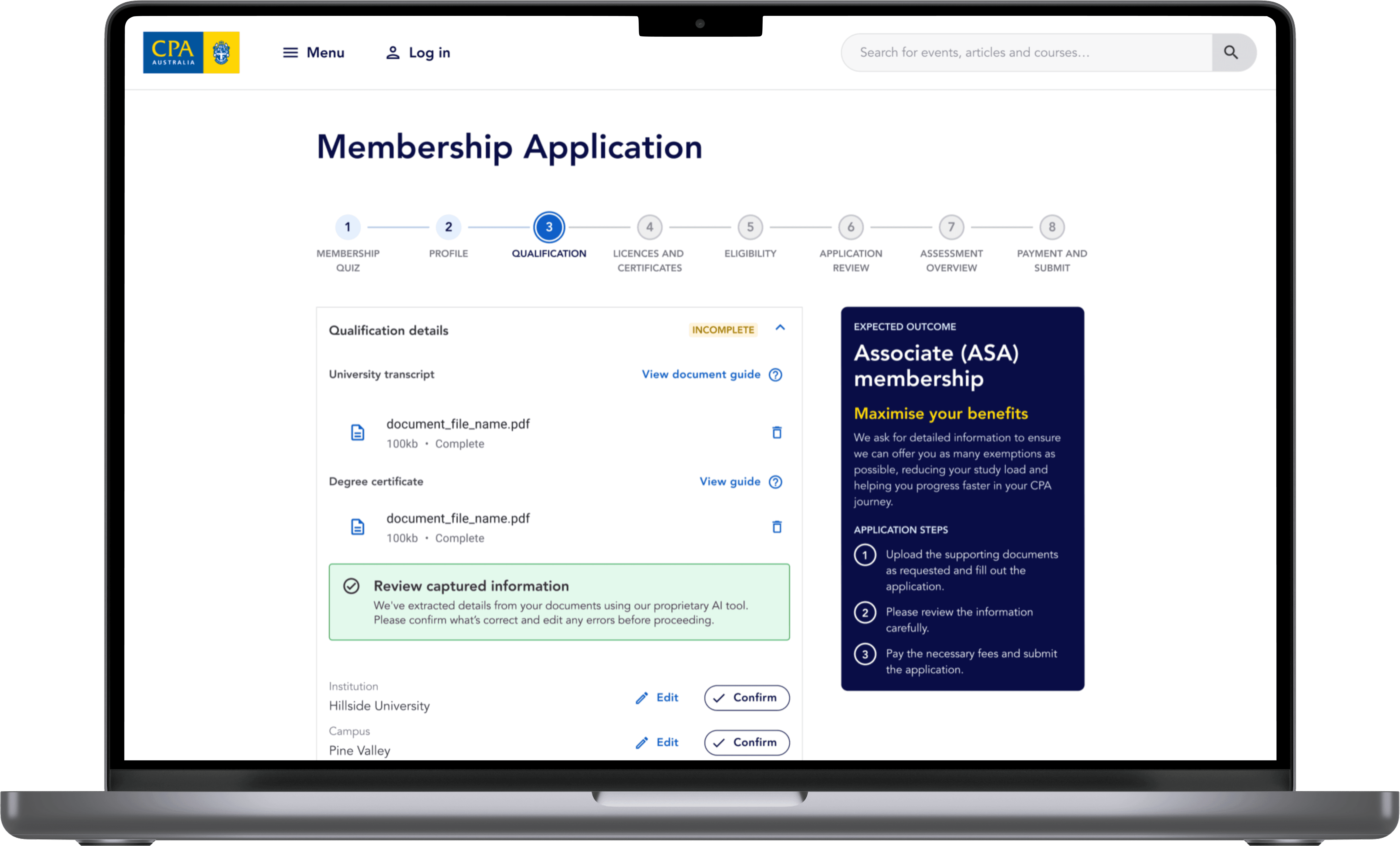1400x846 pixels.
Task: Delete the Degree certificate uploaded file
Action: (x=777, y=527)
